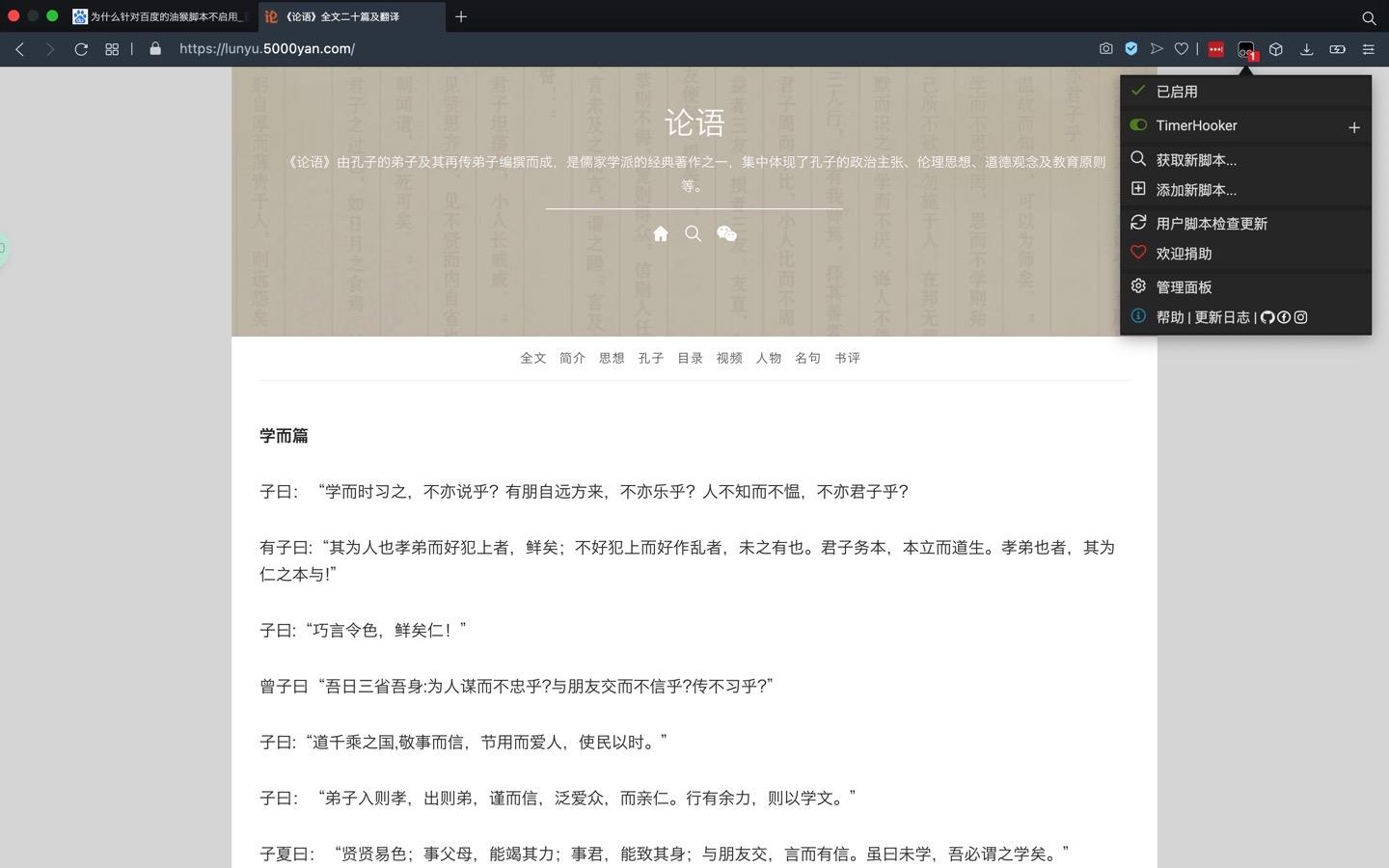The height and width of the screenshot is (868, 1389).
Task: Take a screenshot with the camera toolbar icon
Action: tap(1105, 49)
